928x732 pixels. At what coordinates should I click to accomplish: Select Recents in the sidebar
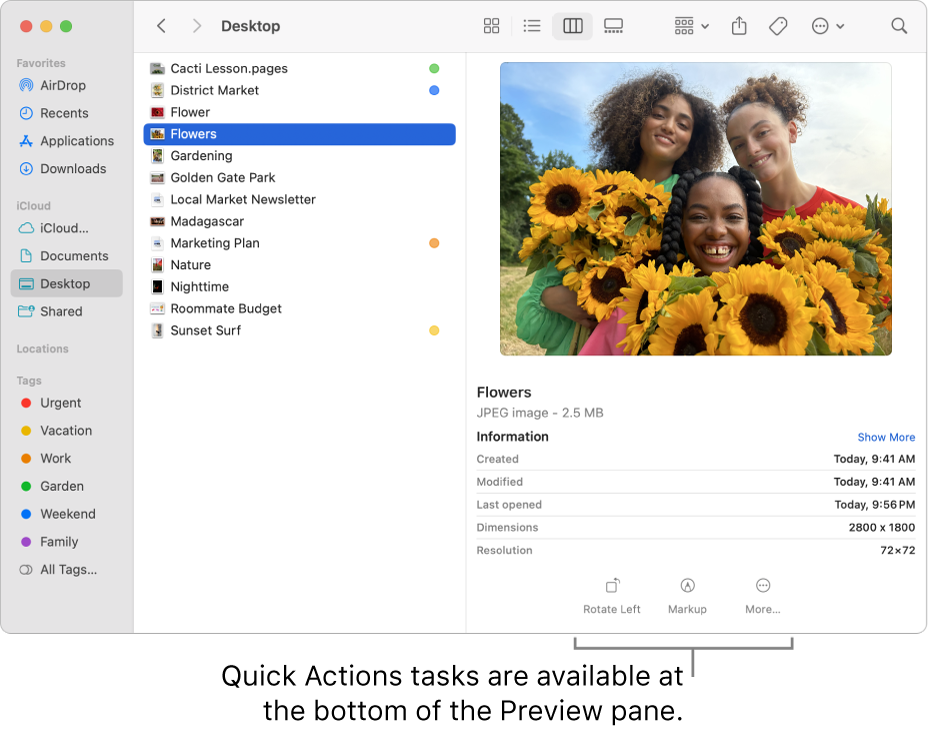pyautogui.click(x=60, y=113)
